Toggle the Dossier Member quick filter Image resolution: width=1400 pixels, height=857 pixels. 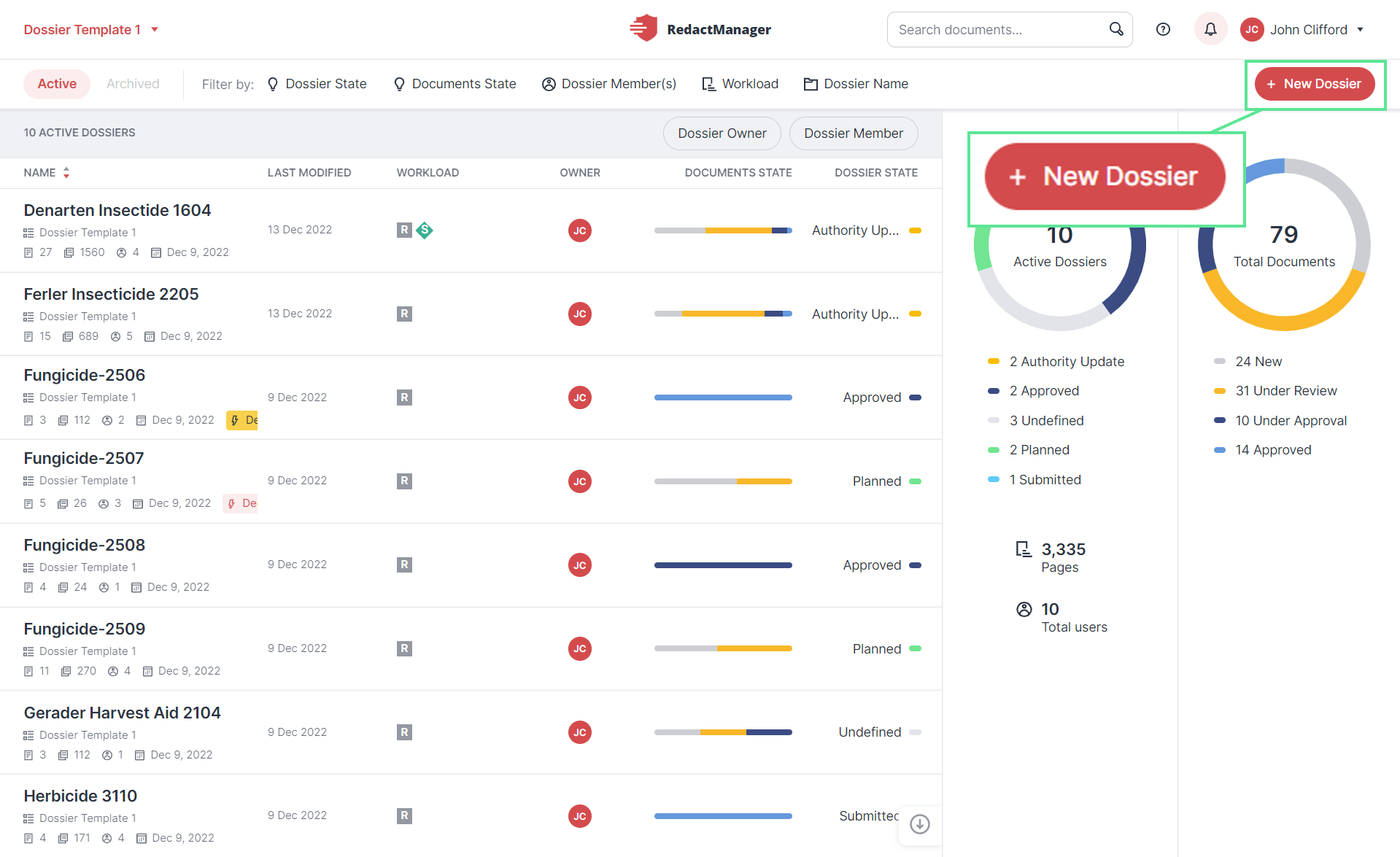click(x=854, y=133)
